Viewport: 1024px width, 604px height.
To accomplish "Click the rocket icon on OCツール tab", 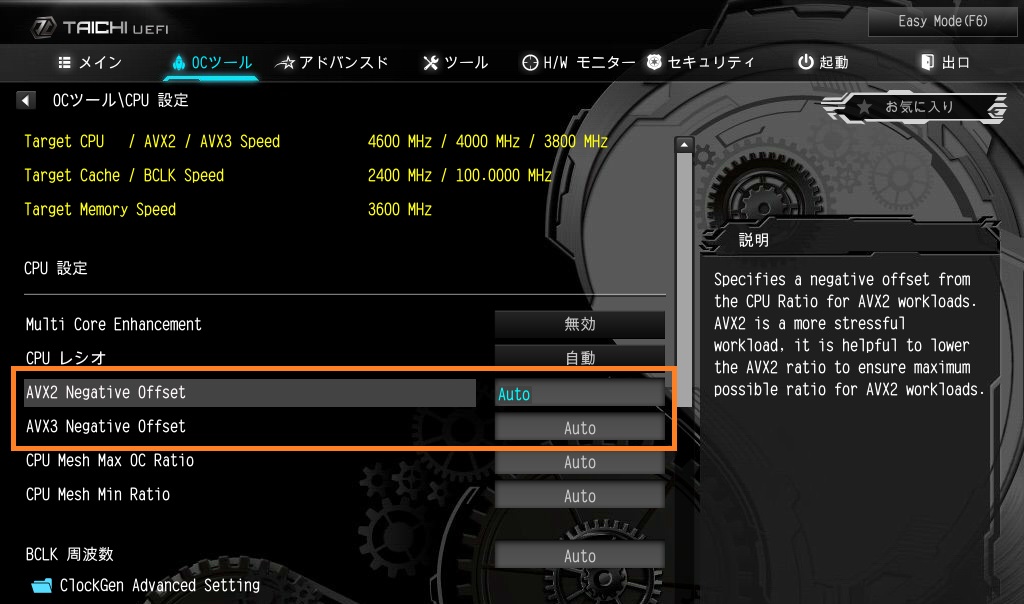I will (179, 62).
